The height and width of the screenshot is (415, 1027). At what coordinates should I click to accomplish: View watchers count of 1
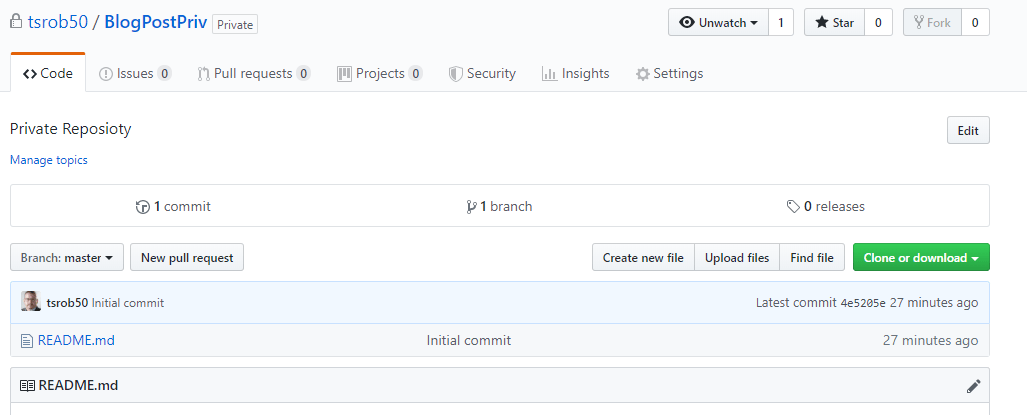[781, 22]
